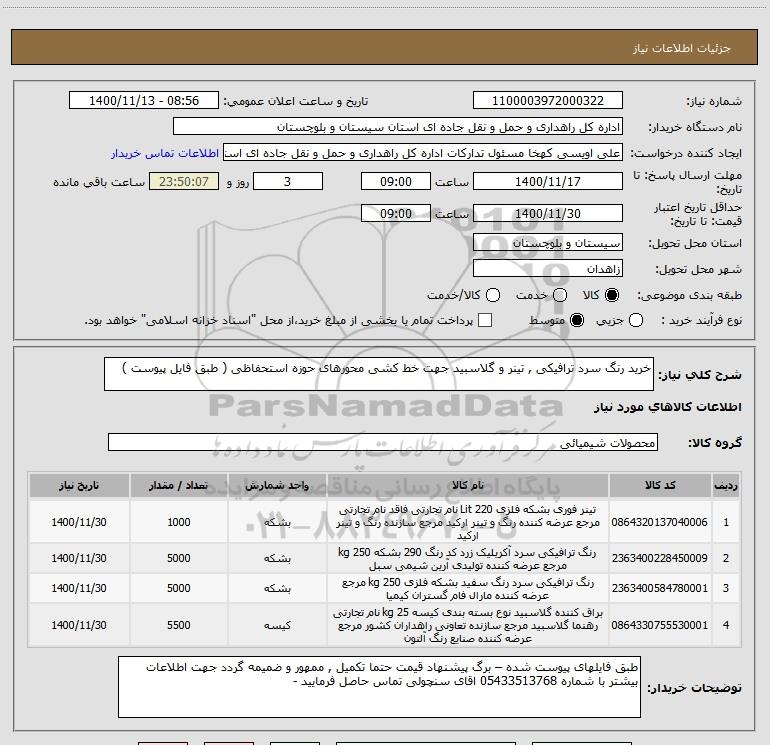
Task: Click the رنگ ترافیکی سرد رنگ سفید item name
Action: [x=468, y=588]
